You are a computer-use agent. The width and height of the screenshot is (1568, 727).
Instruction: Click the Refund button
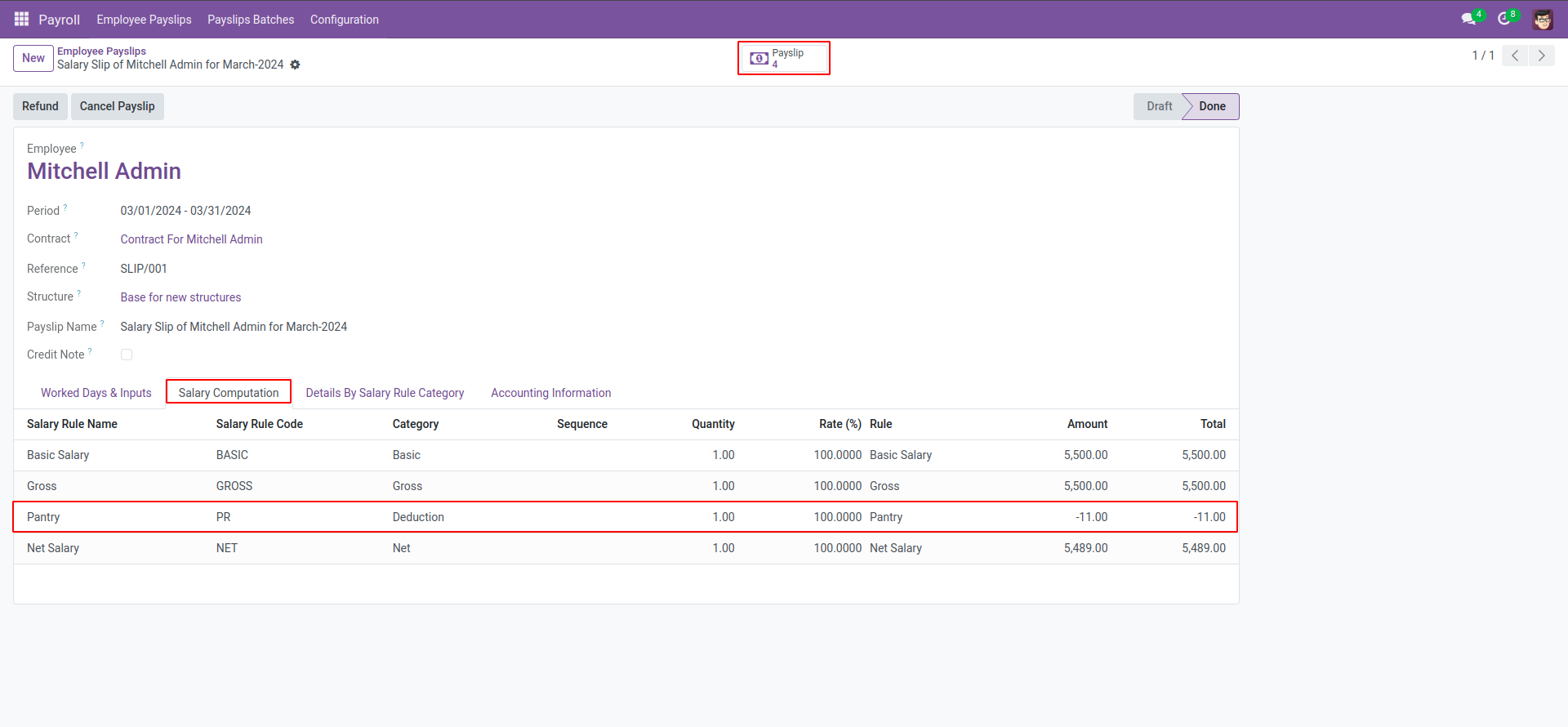(40, 106)
